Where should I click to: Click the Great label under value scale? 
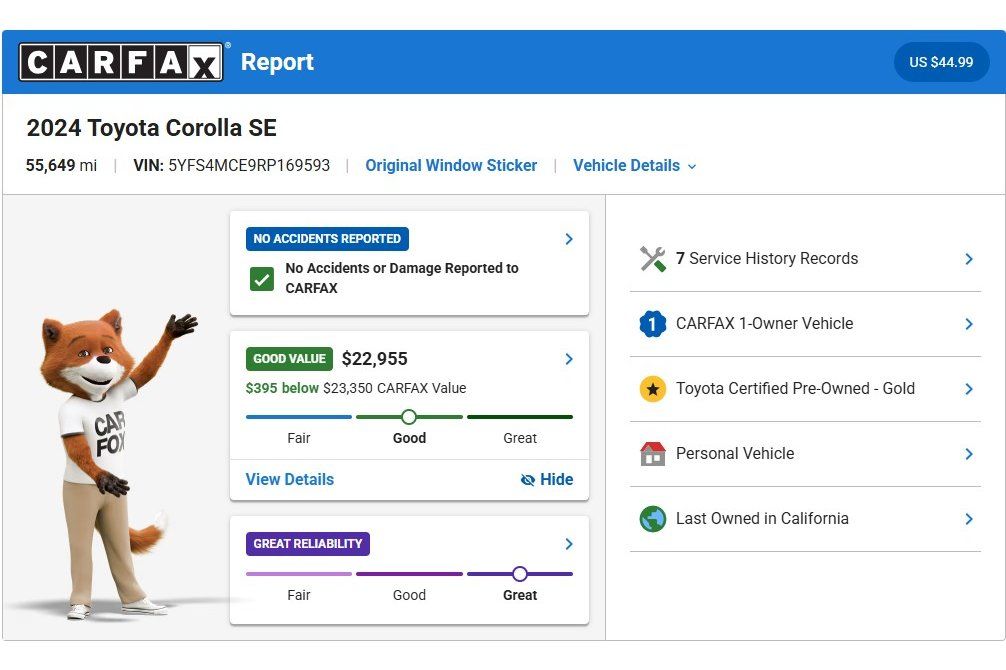tap(520, 438)
